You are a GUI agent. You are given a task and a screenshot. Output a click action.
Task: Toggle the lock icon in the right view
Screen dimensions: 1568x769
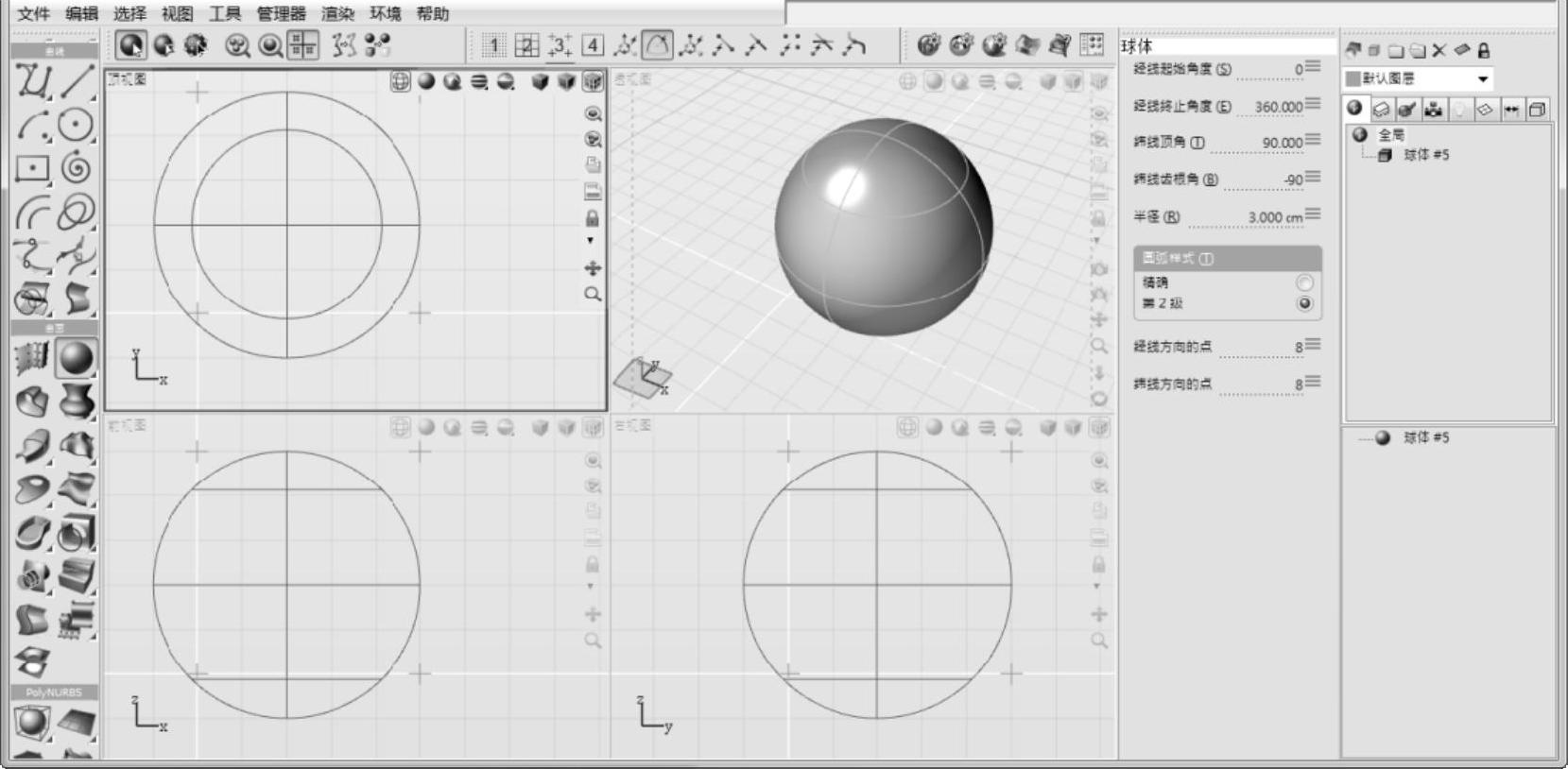(1098, 564)
